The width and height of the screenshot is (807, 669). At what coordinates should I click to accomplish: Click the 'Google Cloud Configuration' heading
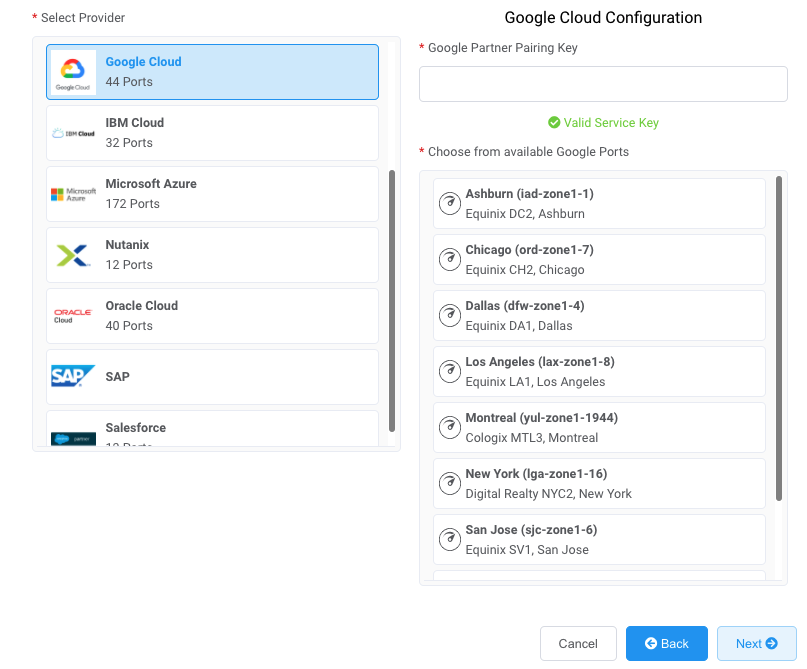[x=603, y=17]
